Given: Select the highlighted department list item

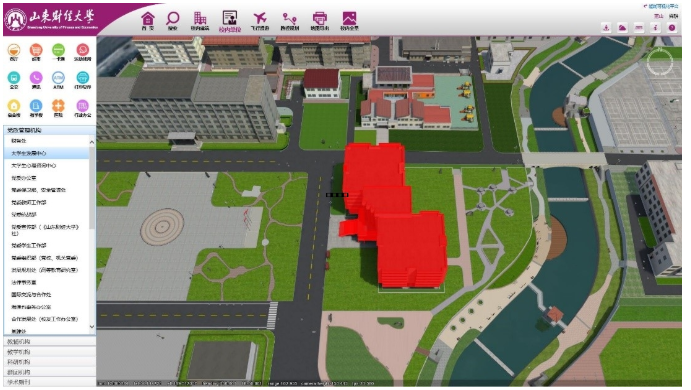Looking at the screenshot, I should tap(47, 153).
